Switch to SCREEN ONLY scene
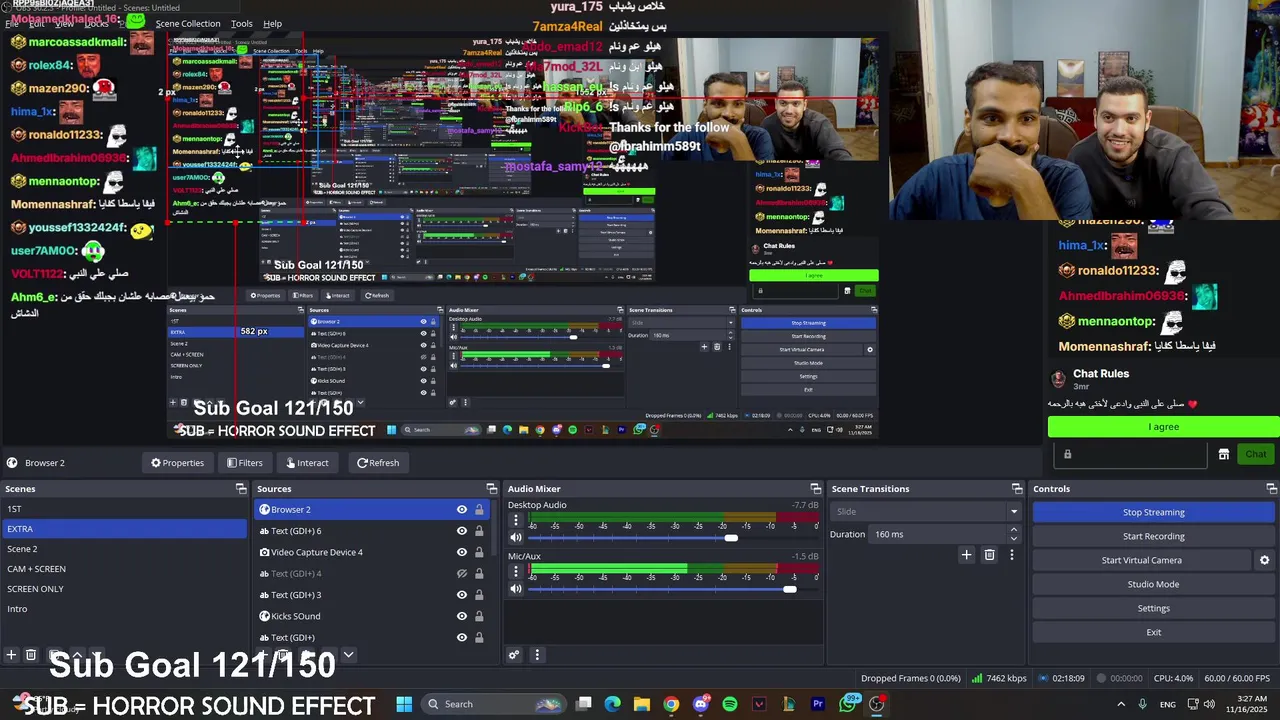Viewport: 1280px width, 720px height. point(123,589)
